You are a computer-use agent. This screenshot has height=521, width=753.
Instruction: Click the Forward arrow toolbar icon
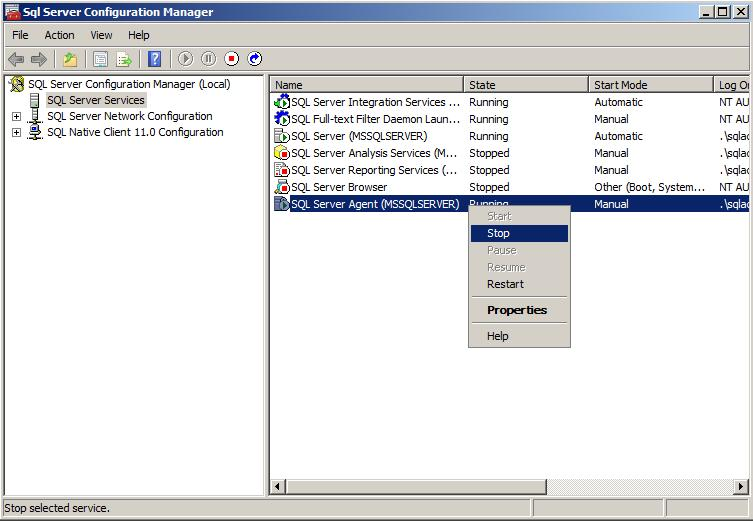click(x=38, y=60)
